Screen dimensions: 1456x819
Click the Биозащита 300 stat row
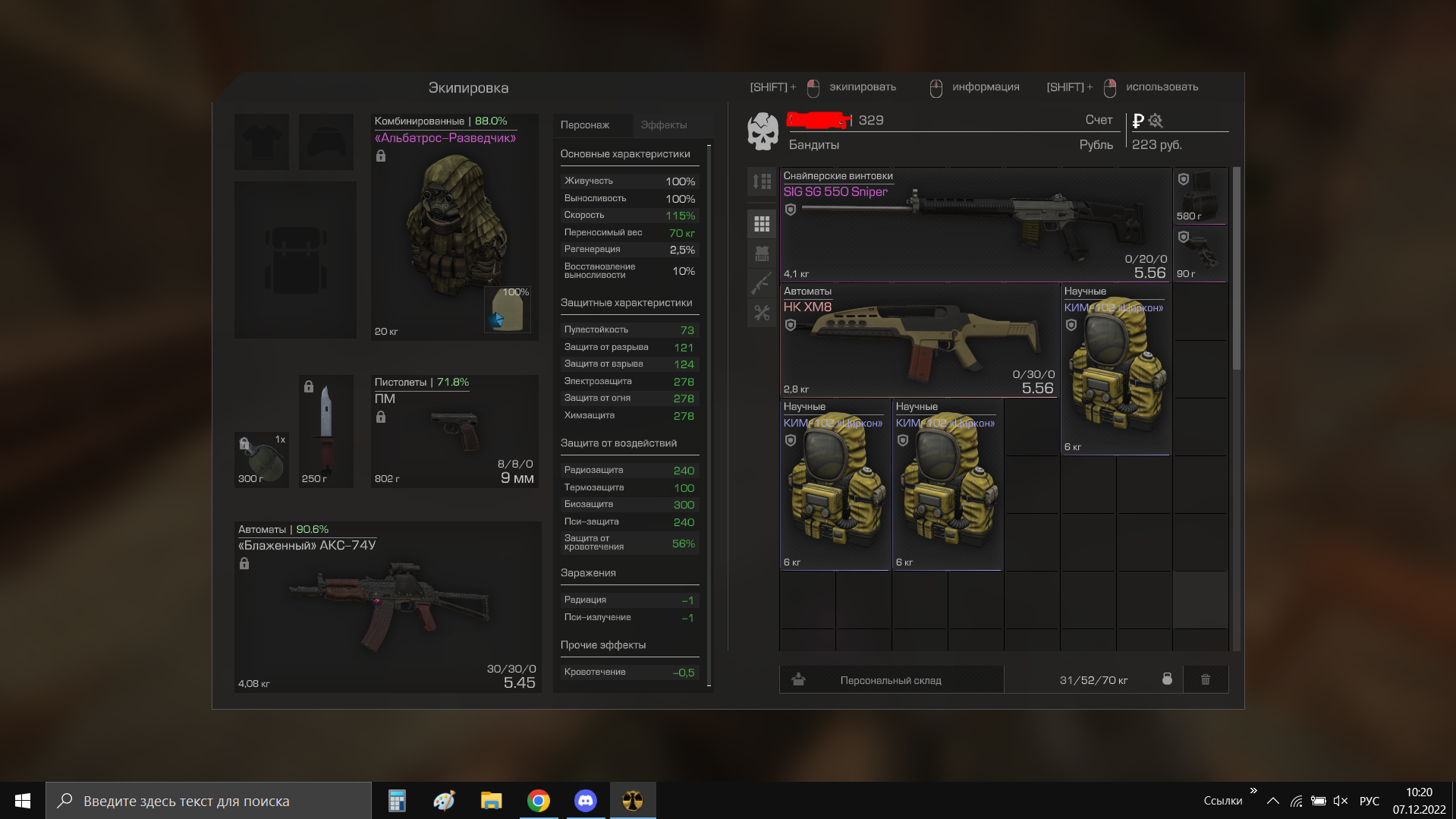(x=629, y=504)
